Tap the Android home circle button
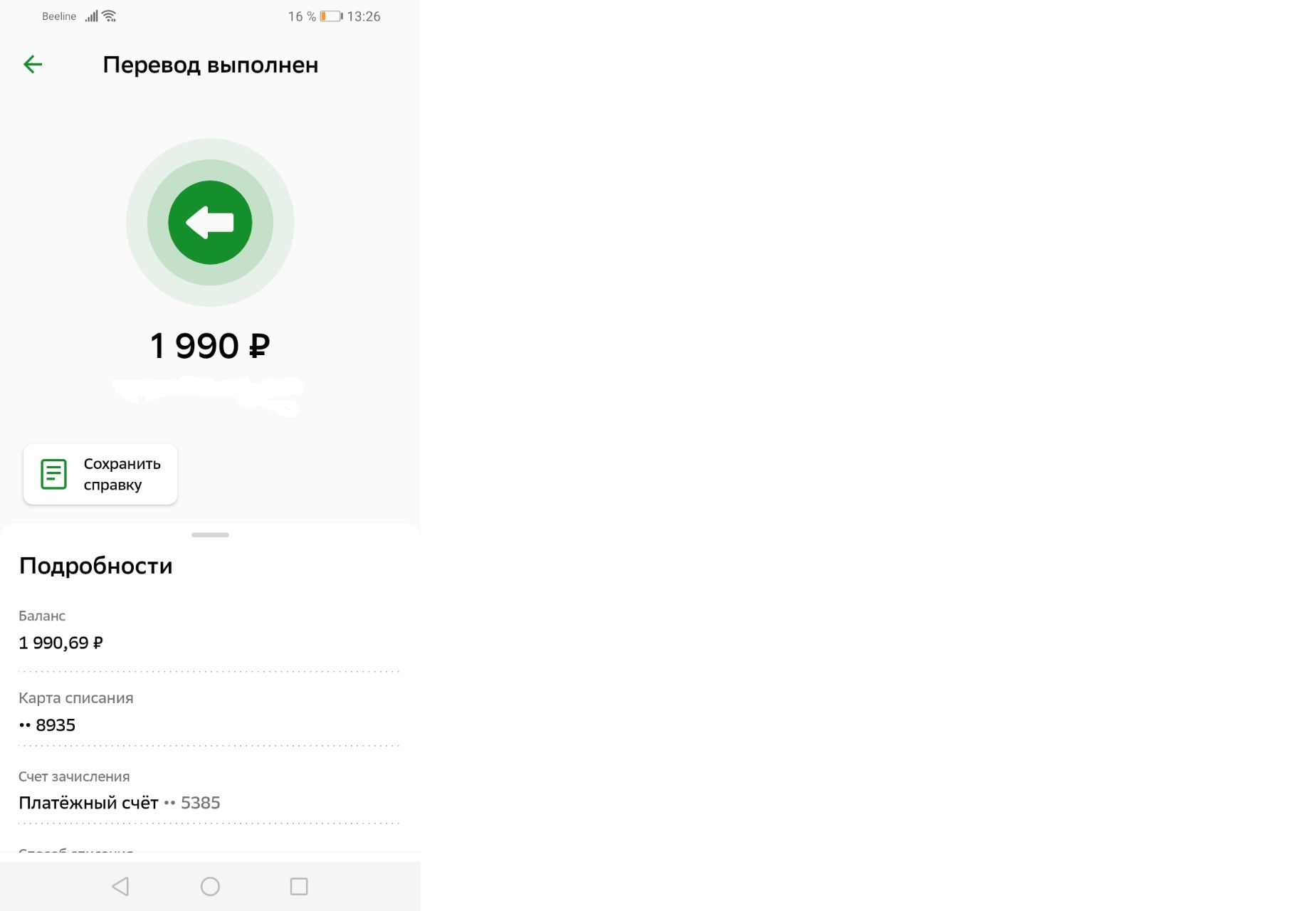 click(x=210, y=886)
